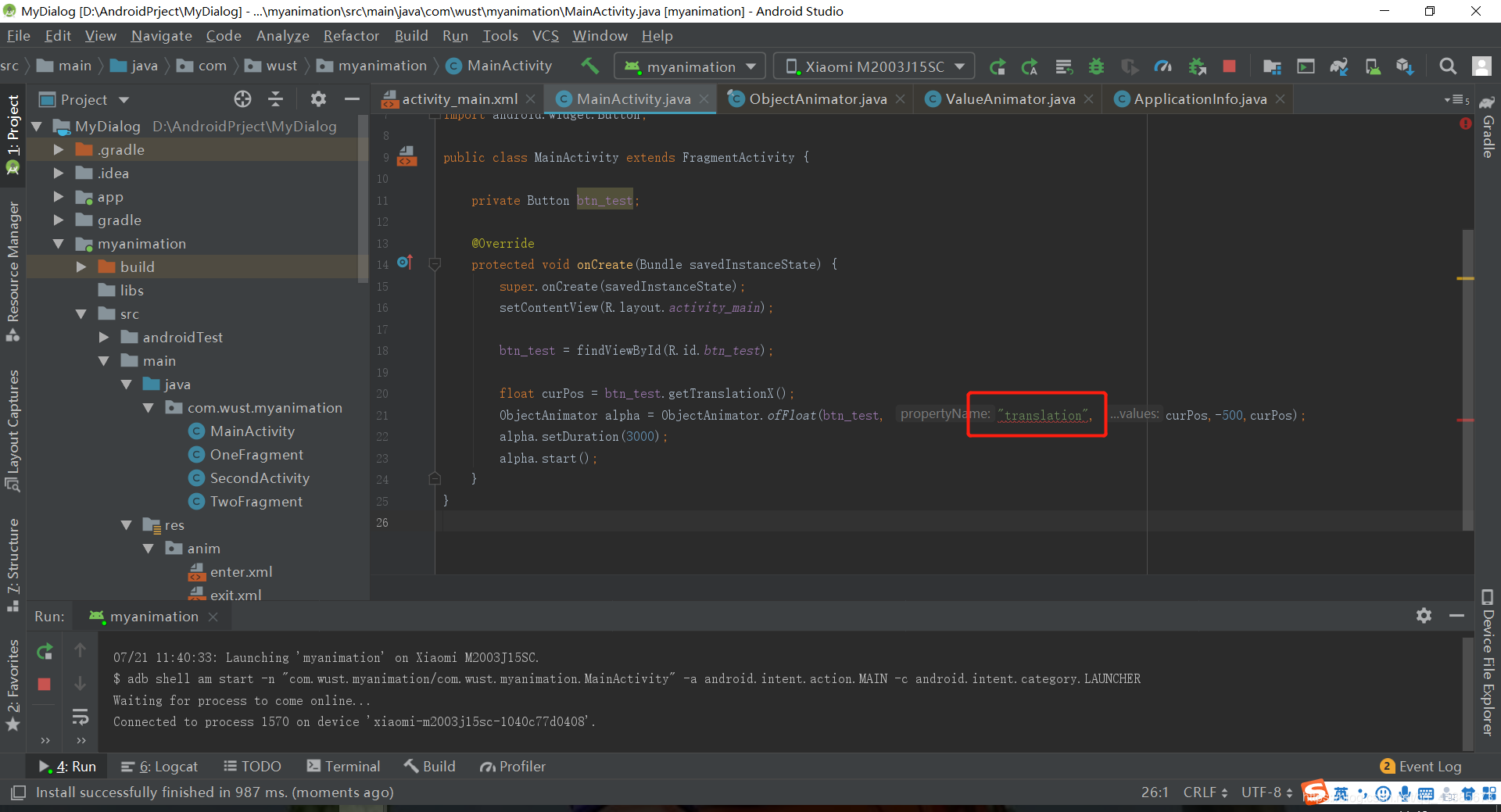Expand the .gradle folder
Screen dimensions: 1501x812
coord(59,149)
